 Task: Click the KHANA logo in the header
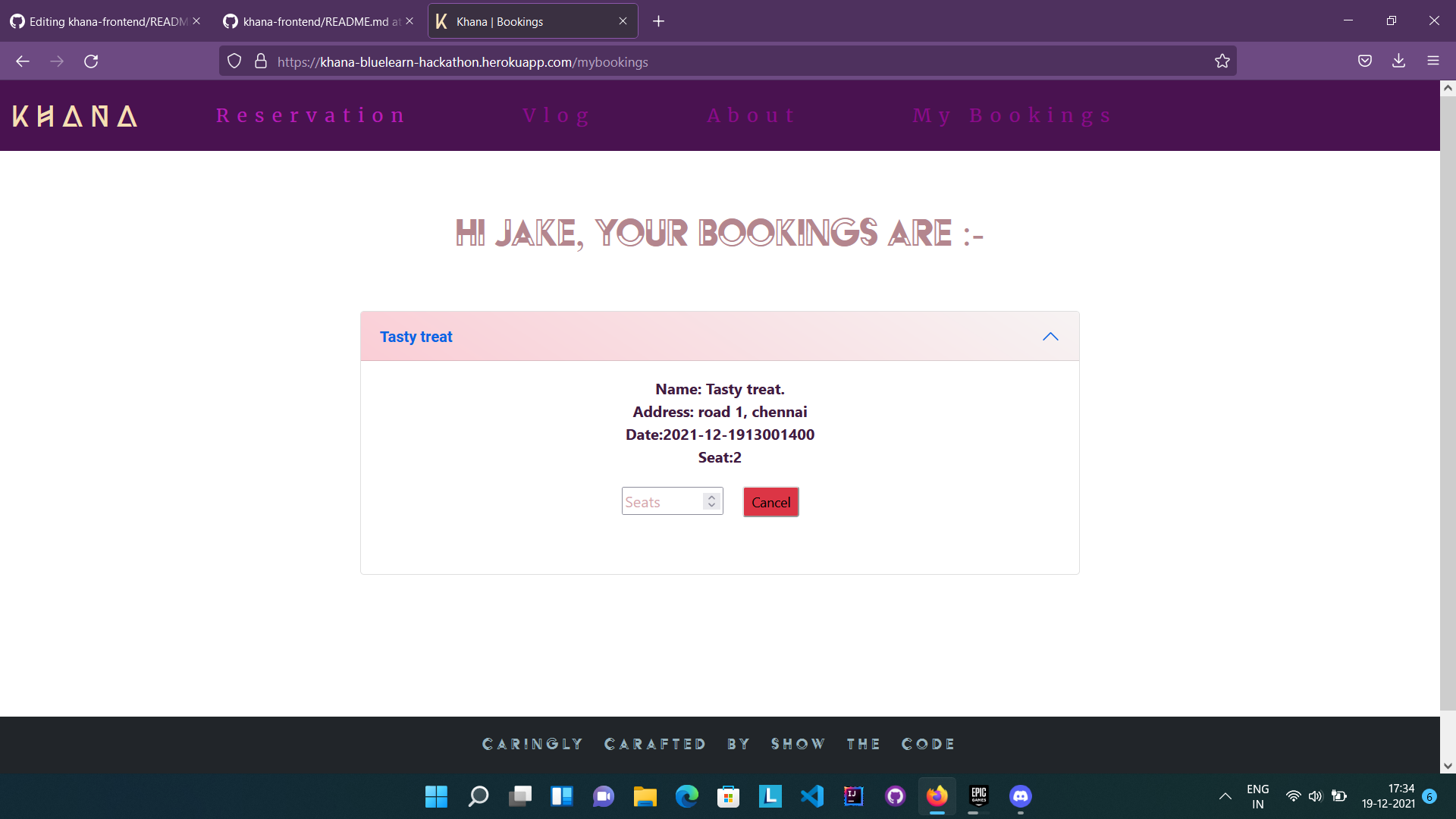(x=75, y=116)
